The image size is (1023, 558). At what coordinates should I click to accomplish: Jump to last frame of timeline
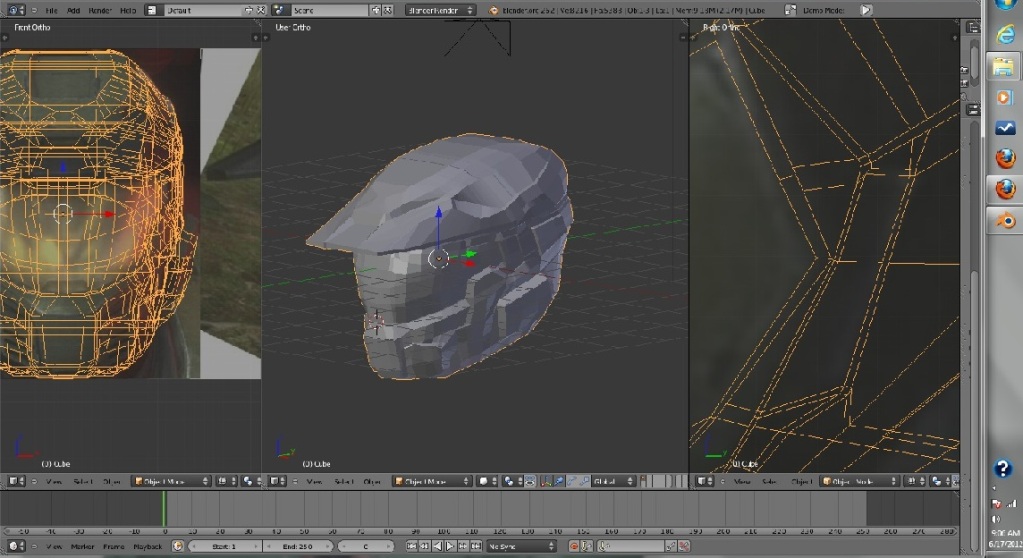(x=476, y=546)
